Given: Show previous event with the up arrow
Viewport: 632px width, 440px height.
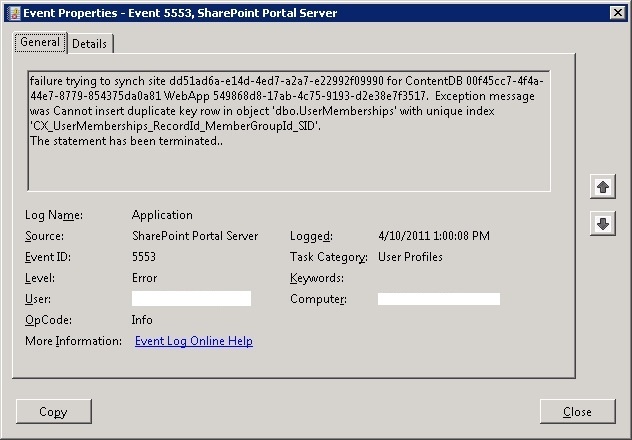Looking at the screenshot, I should [x=603, y=187].
